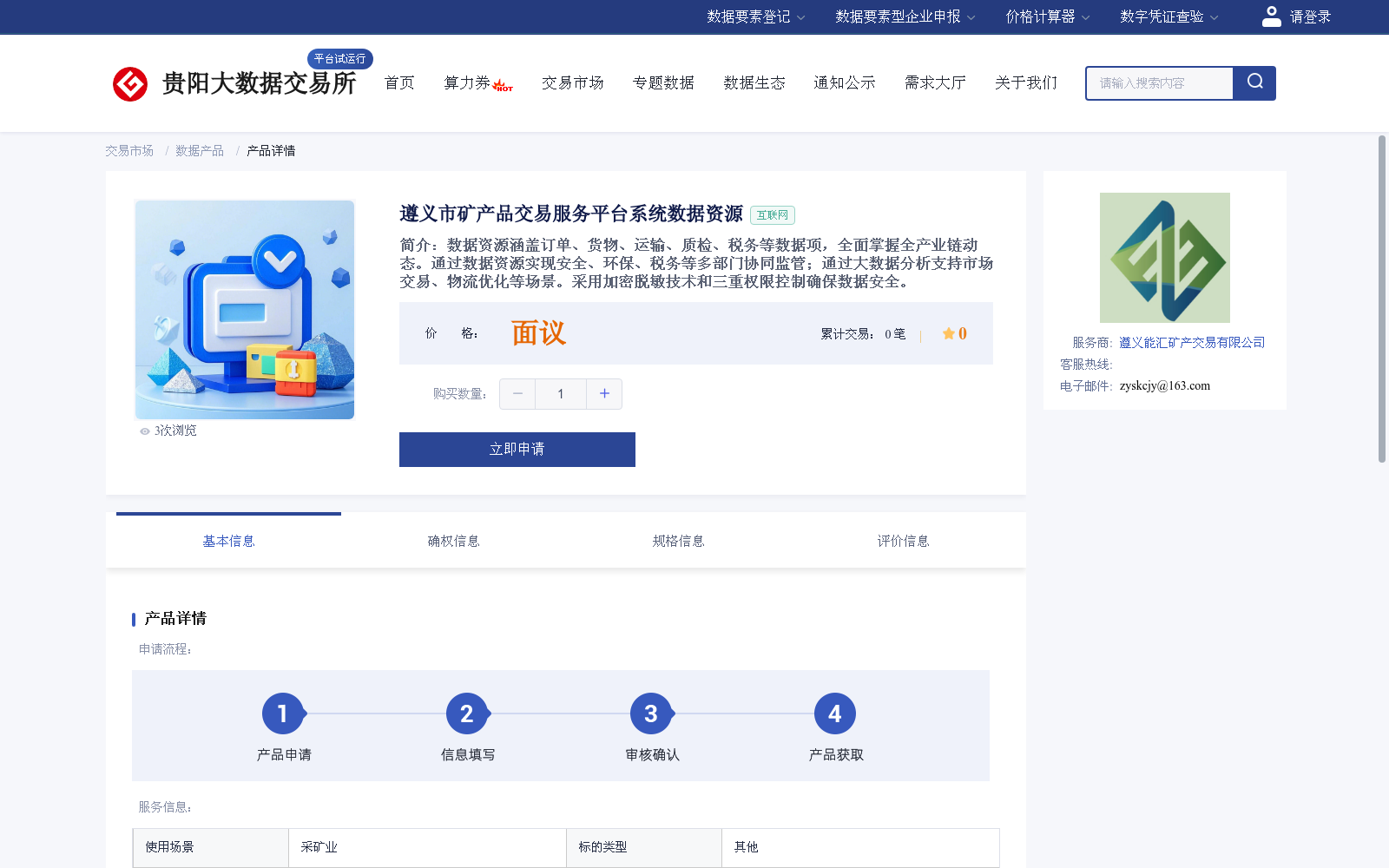Switch to 确权信息 tab
The image size is (1389, 868).
tap(453, 541)
